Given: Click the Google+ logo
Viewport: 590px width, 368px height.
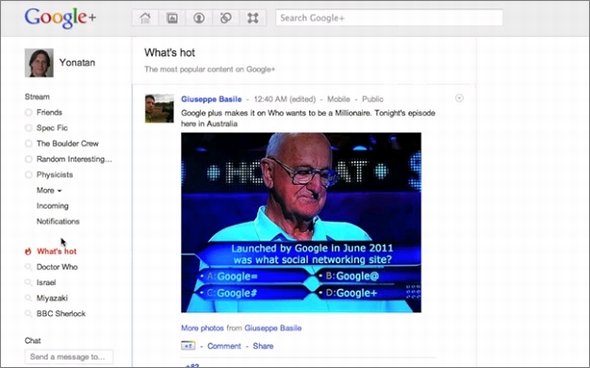Looking at the screenshot, I should pos(60,18).
